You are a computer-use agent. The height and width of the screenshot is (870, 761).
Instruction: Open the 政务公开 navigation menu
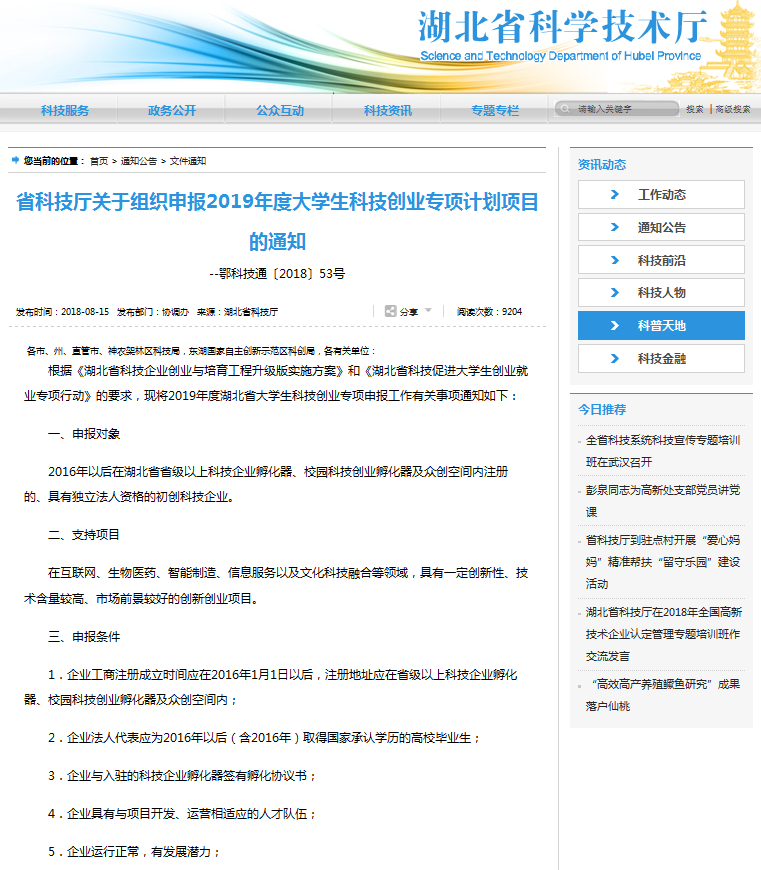[x=172, y=110]
